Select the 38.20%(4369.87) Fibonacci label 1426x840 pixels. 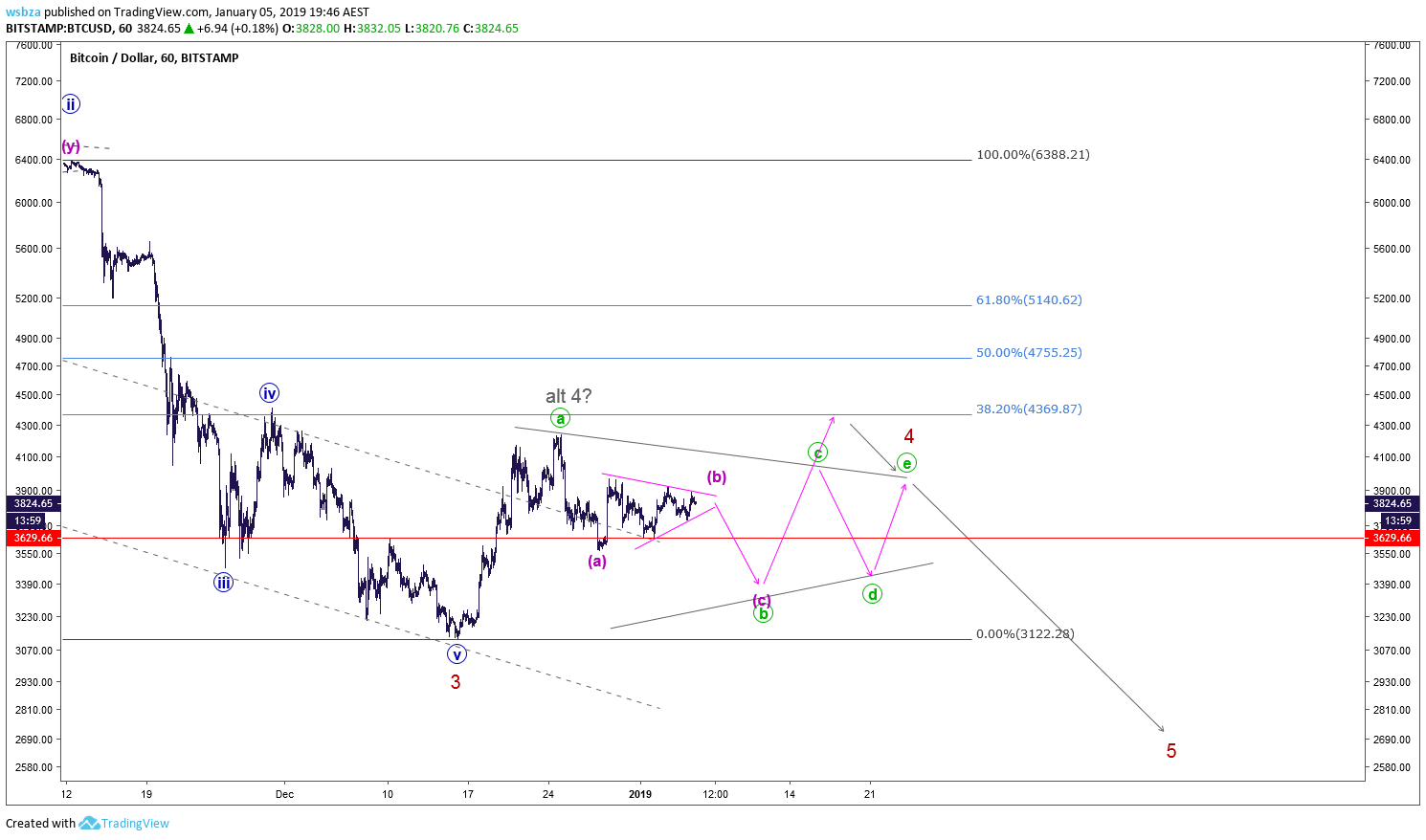coord(1029,409)
